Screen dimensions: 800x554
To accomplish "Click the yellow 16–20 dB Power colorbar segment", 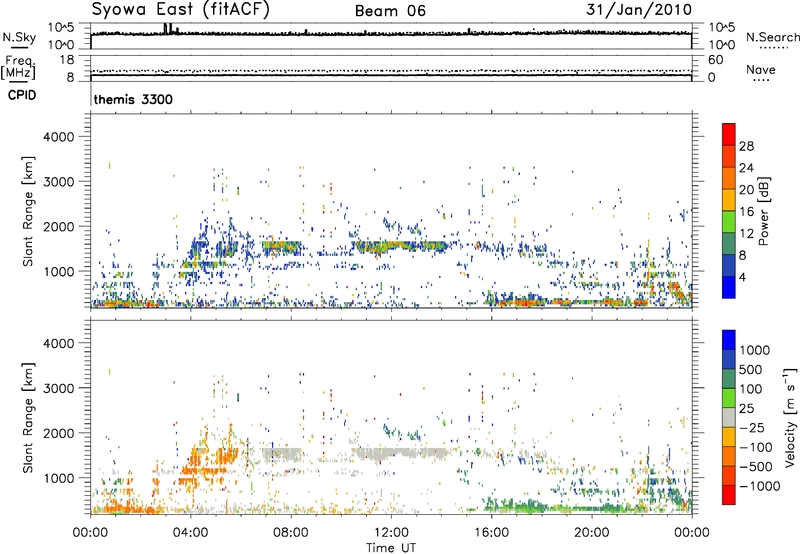I will (x=729, y=200).
